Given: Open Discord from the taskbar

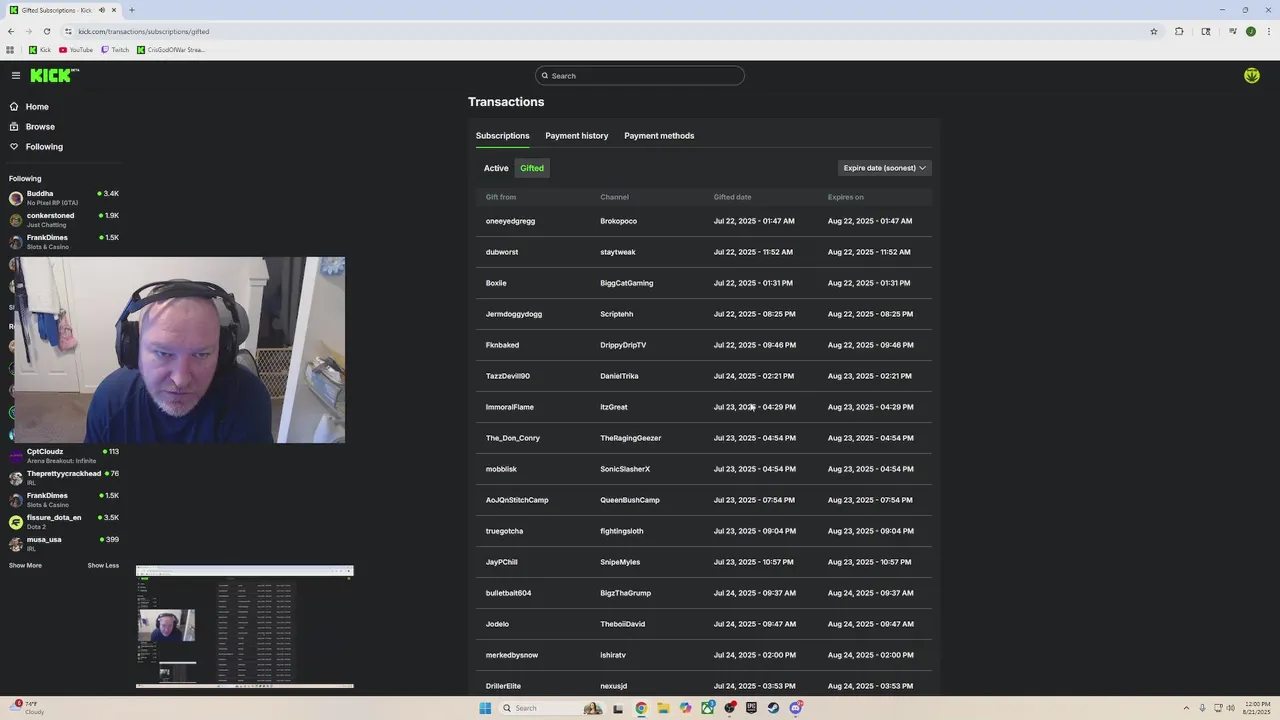Looking at the screenshot, I should tap(795, 708).
